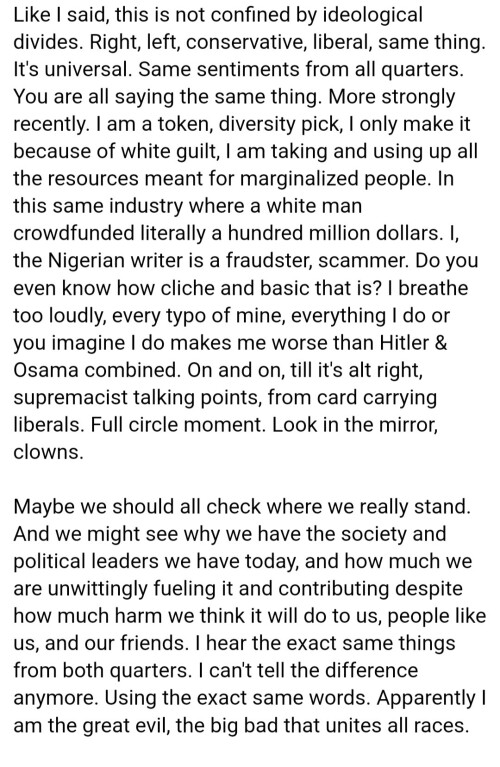This screenshot has width=500, height=767.
Task: Click the word "anymore."
Action: (56, 698)
